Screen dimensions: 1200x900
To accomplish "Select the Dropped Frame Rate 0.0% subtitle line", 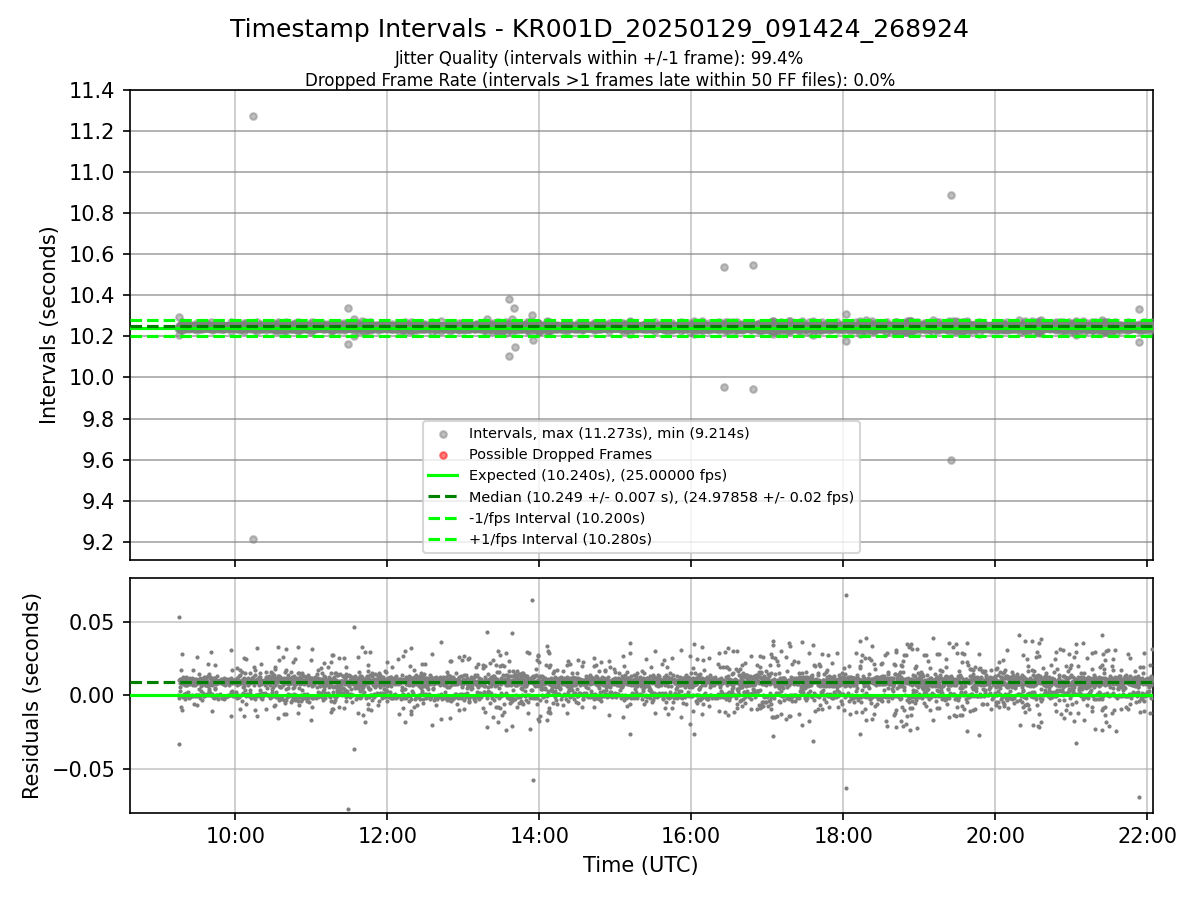I will pyautogui.click(x=599, y=80).
